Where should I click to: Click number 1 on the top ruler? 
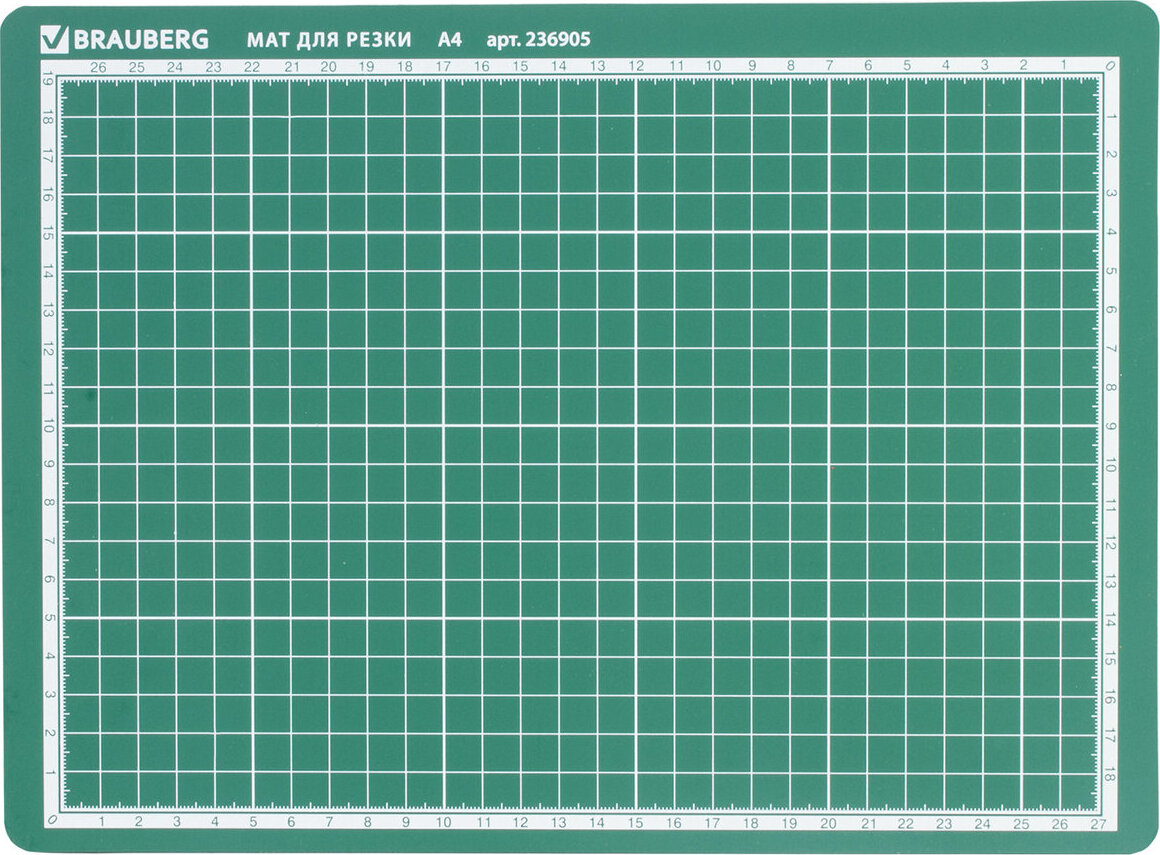(1063, 67)
